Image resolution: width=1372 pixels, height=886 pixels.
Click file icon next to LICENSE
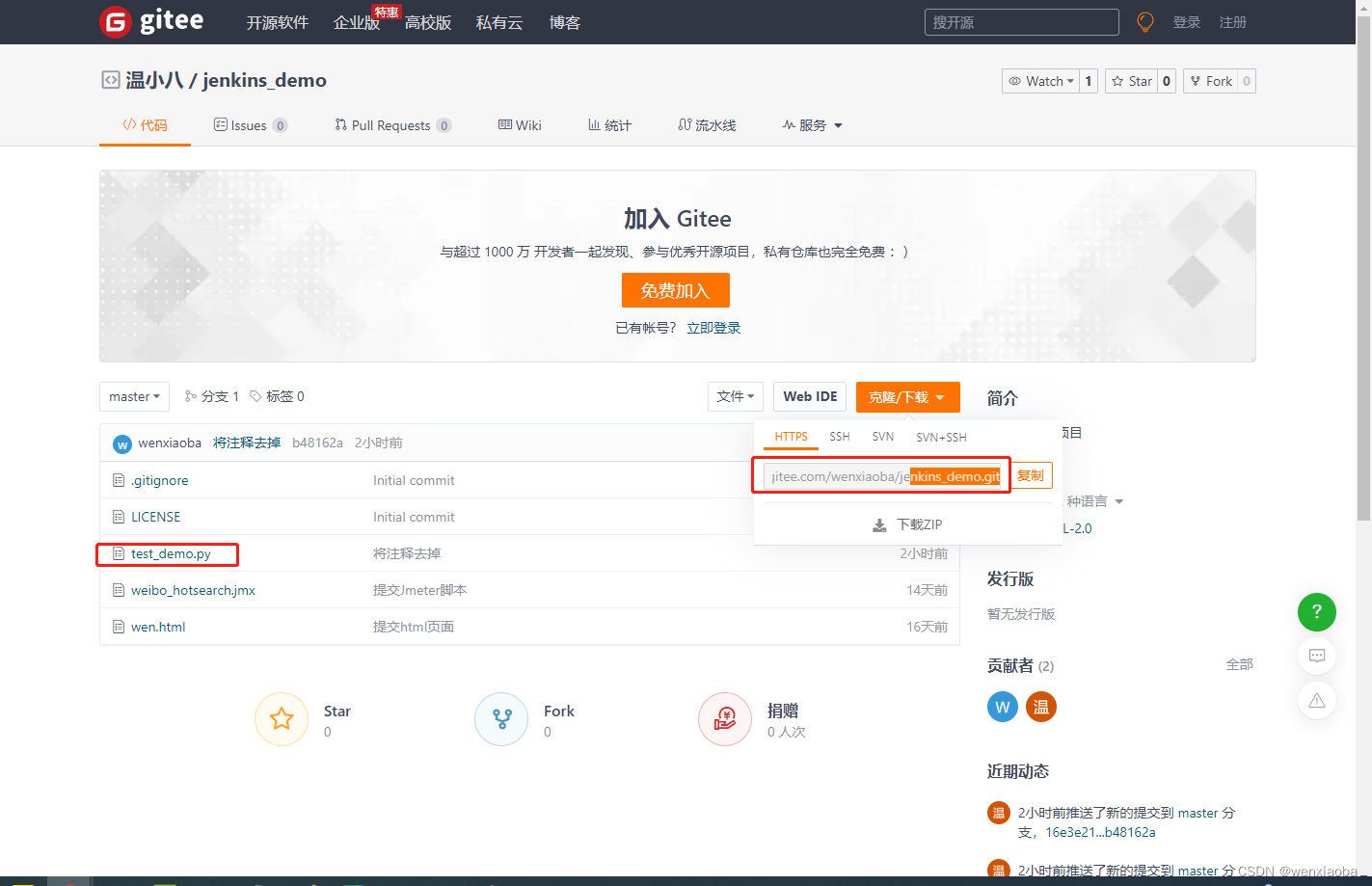click(x=119, y=517)
